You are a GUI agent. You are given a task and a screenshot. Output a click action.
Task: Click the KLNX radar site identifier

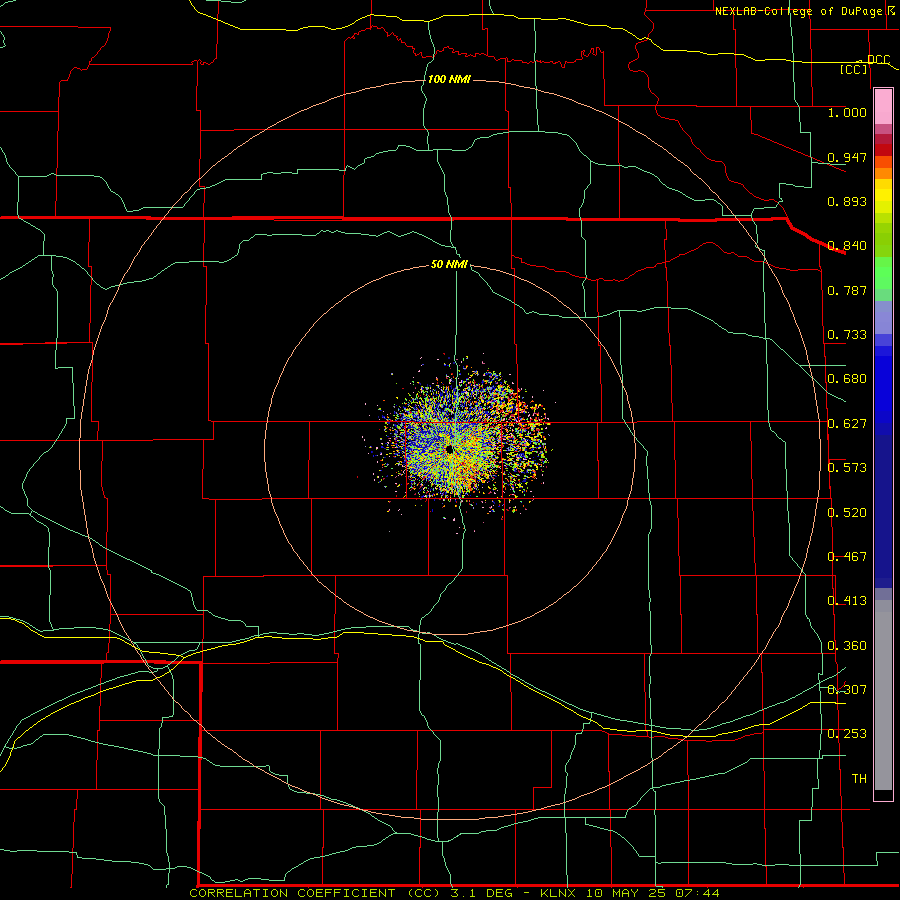click(x=559, y=893)
